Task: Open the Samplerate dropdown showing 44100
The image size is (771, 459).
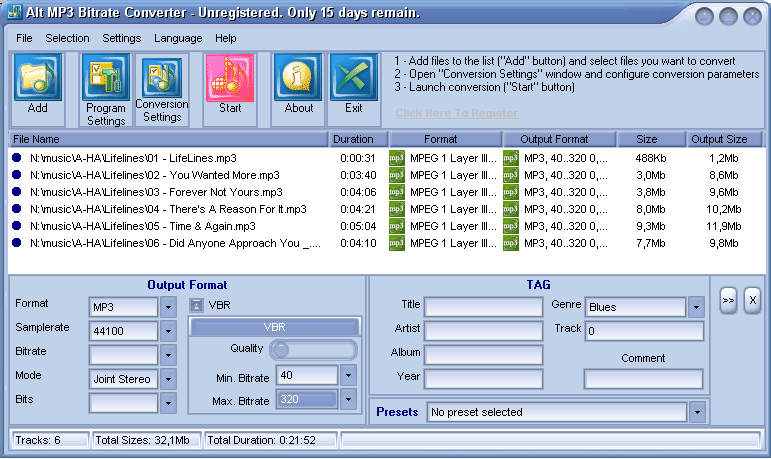Action: click(168, 330)
